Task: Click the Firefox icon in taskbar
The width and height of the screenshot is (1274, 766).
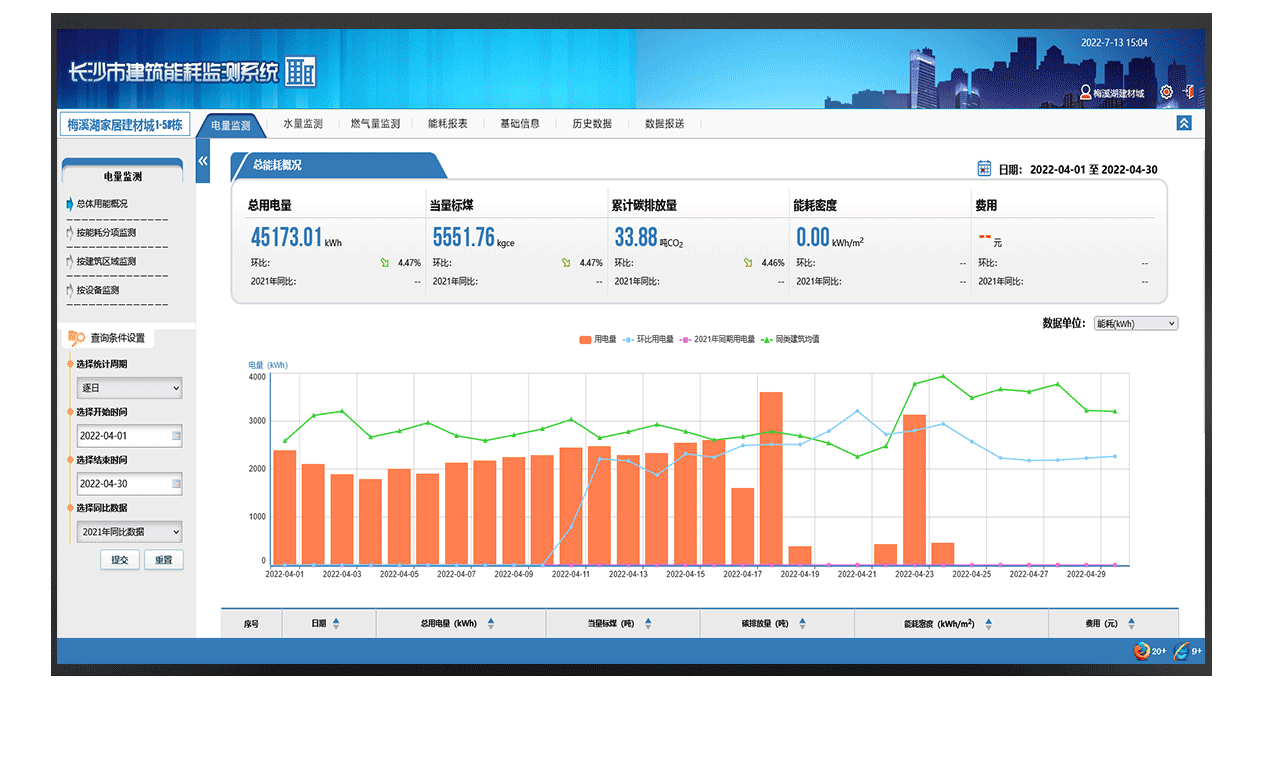Action: 1141,651
